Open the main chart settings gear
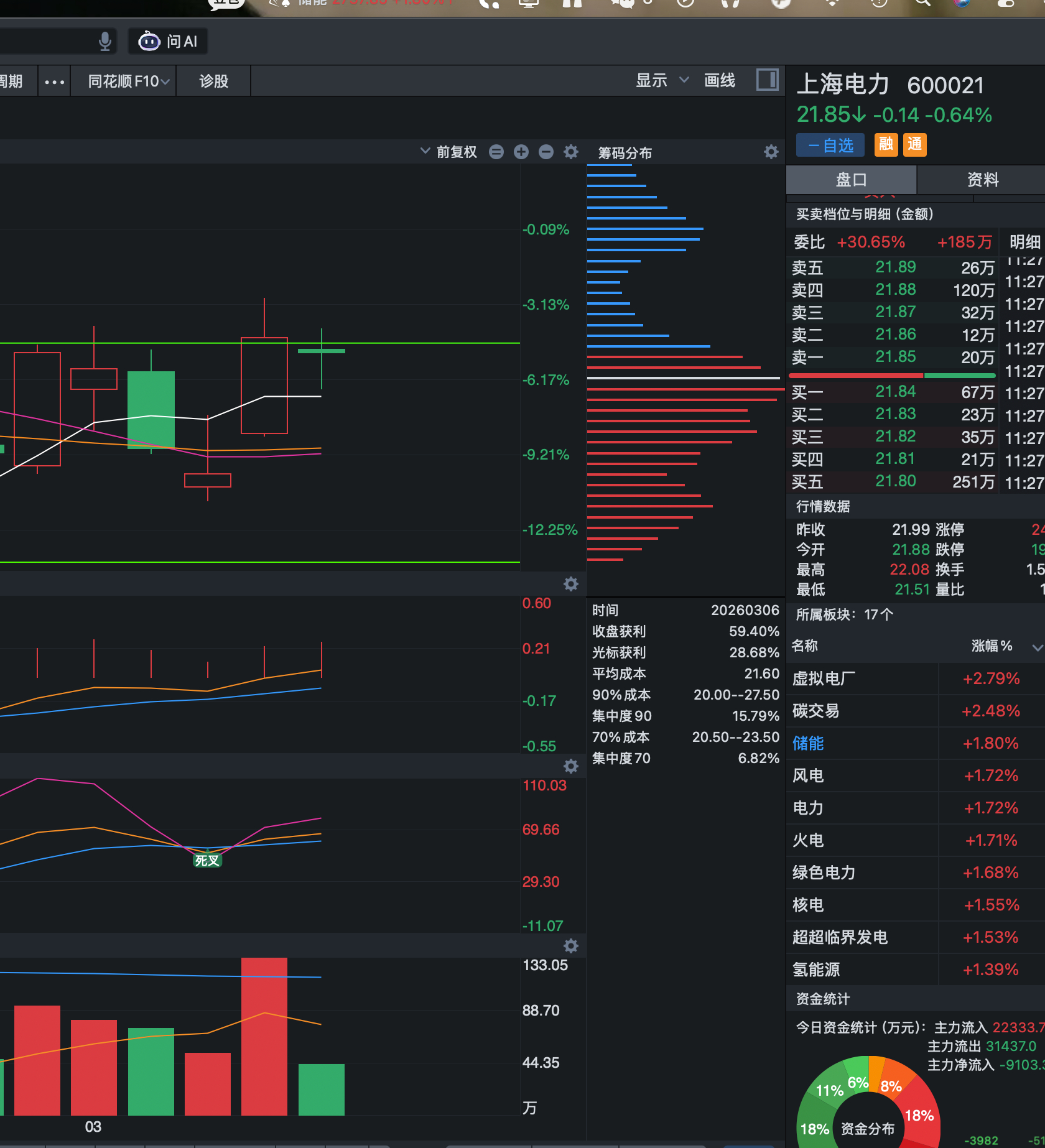This screenshot has height=1148, width=1045. pyautogui.click(x=570, y=151)
